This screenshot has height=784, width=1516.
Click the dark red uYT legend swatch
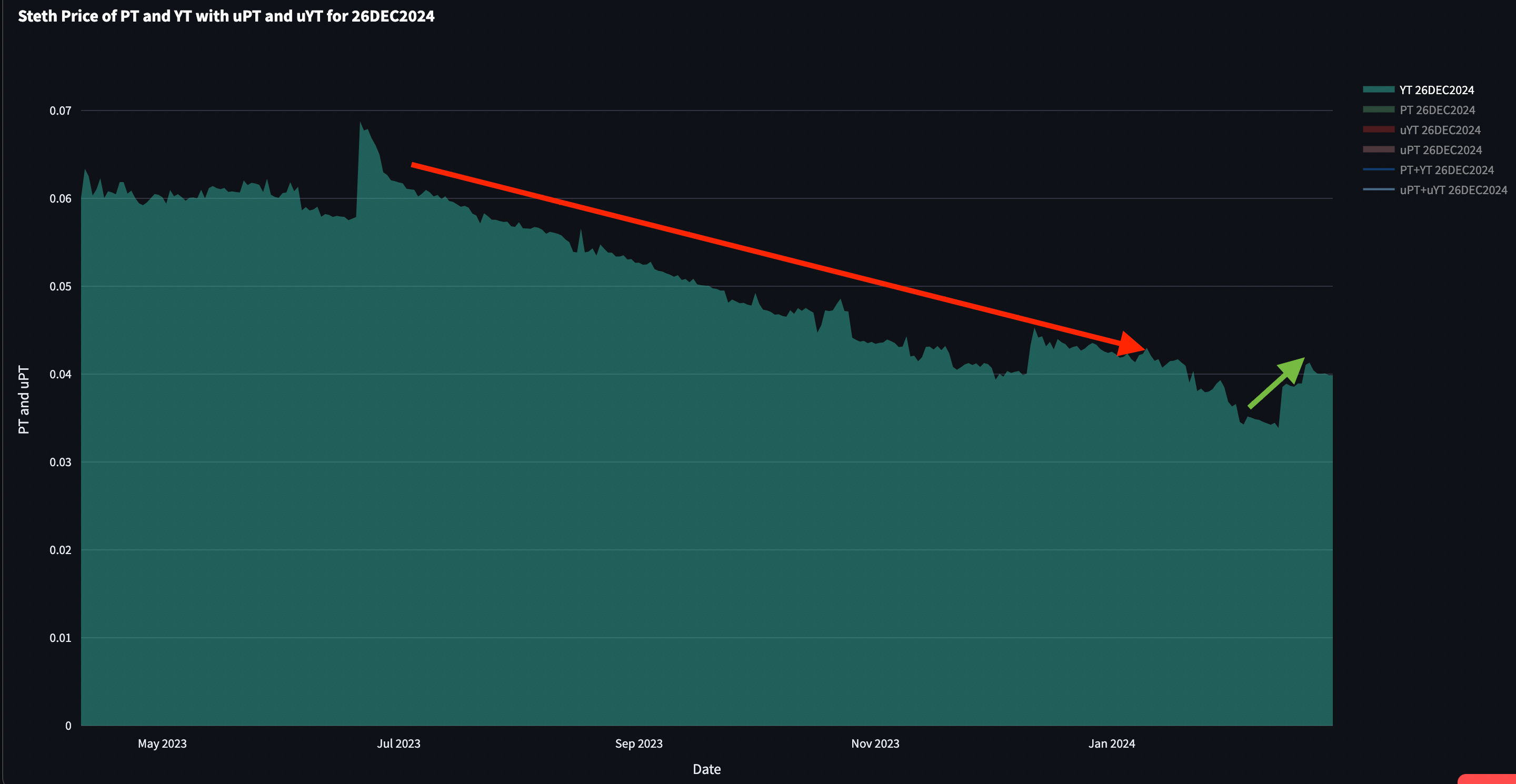1378,129
